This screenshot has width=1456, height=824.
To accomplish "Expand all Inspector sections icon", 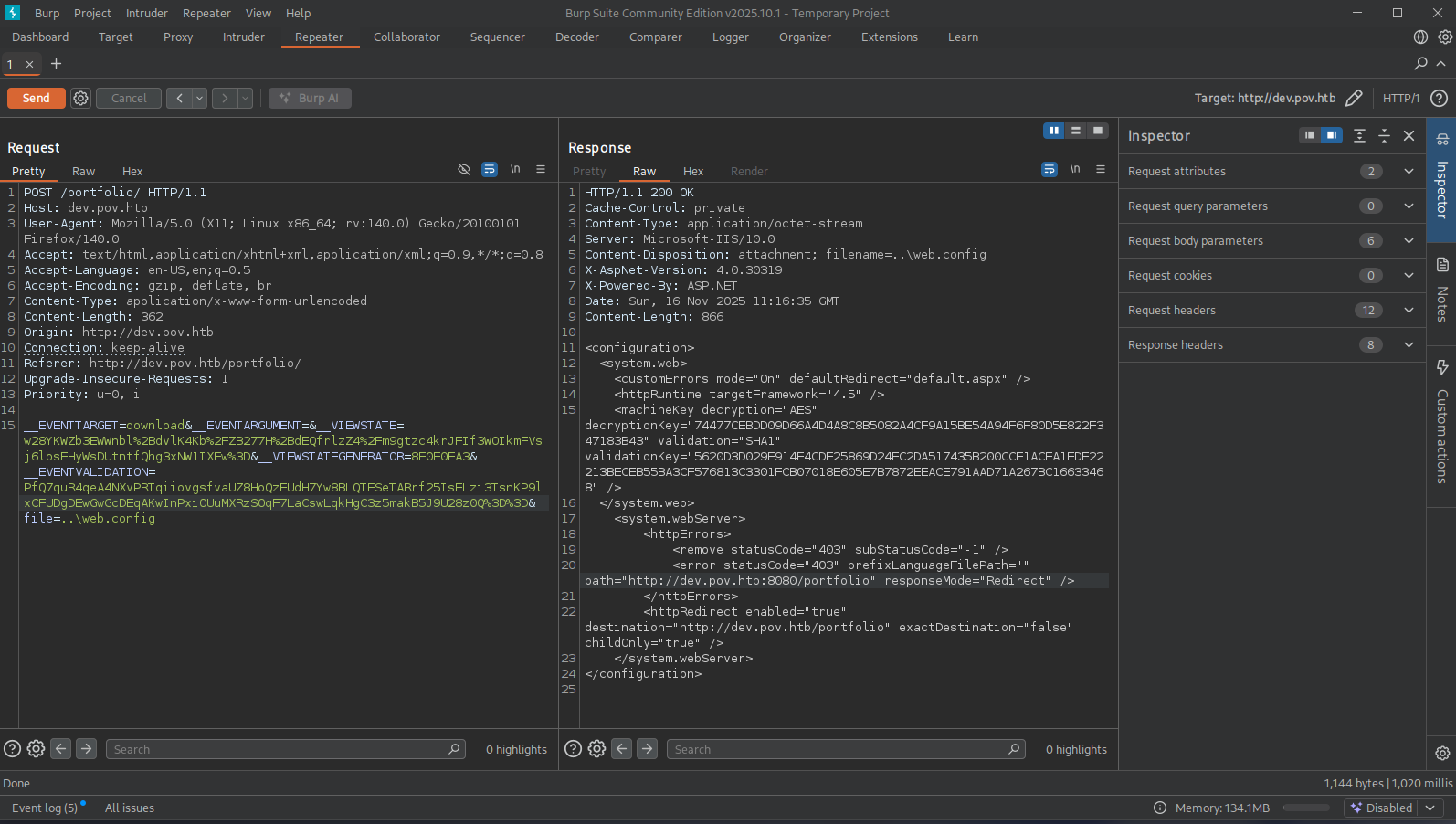I will (1359, 135).
